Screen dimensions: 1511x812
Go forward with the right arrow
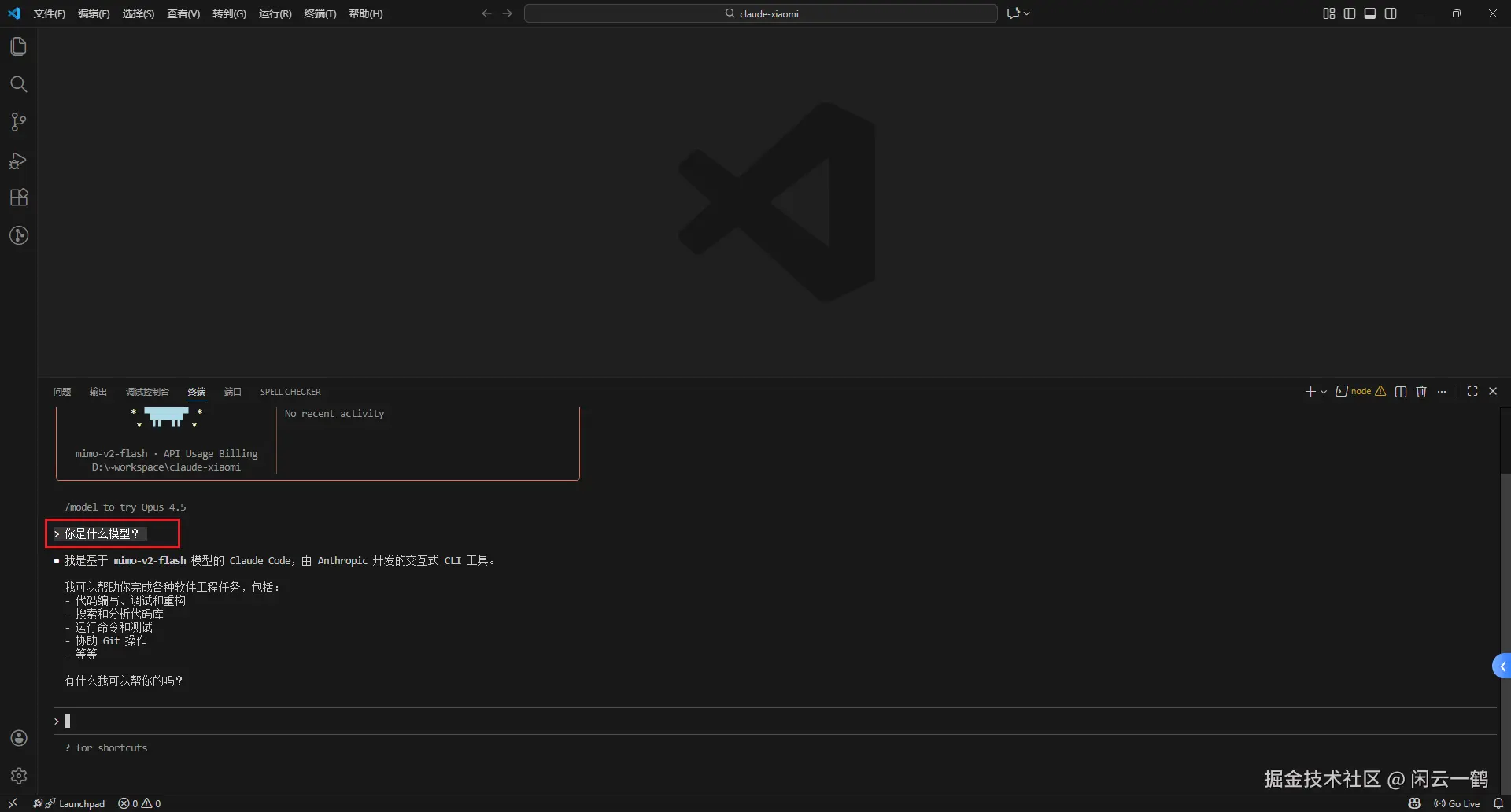click(508, 13)
